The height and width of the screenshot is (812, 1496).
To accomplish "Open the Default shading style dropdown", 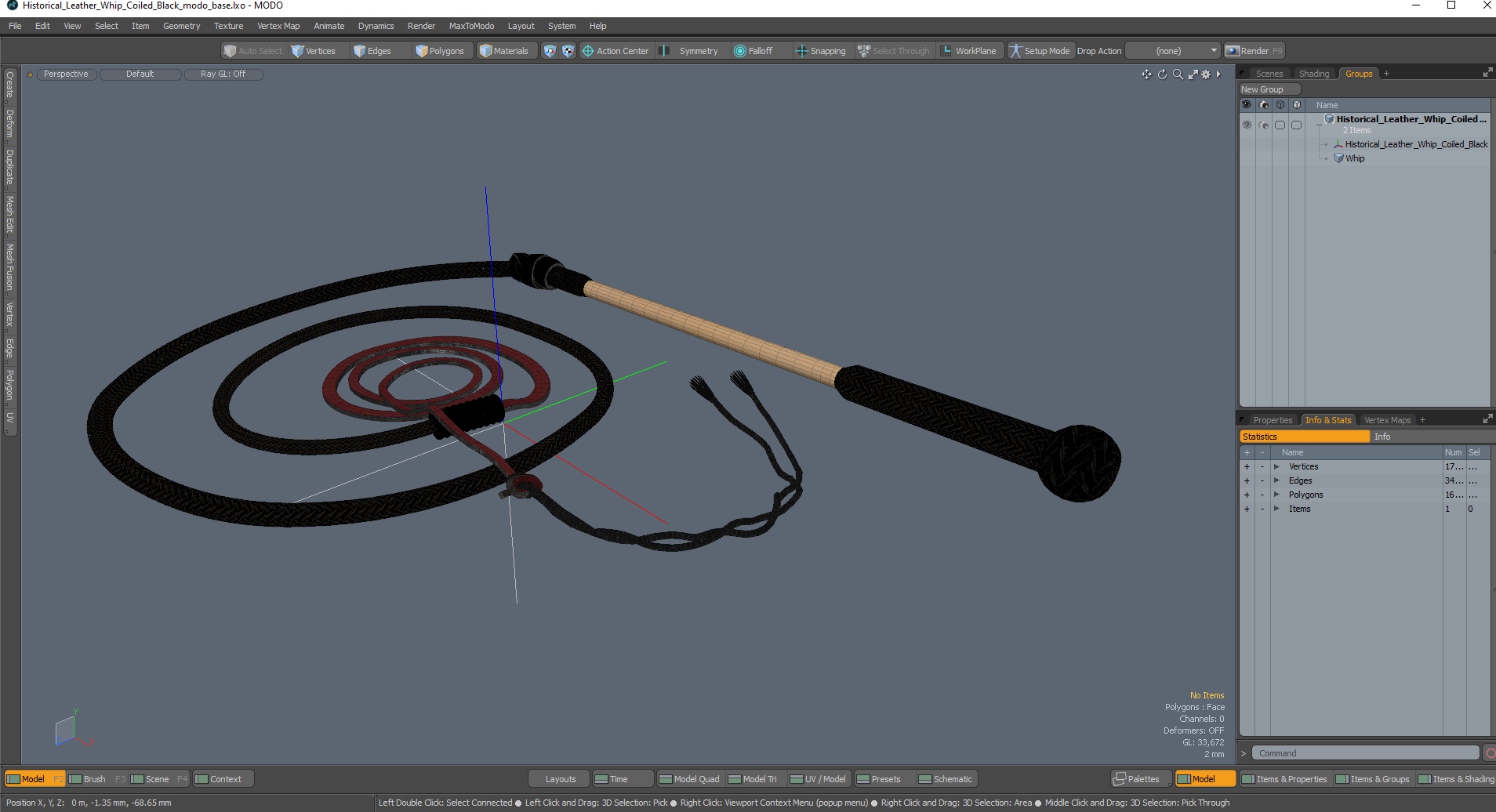I will [x=140, y=74].
